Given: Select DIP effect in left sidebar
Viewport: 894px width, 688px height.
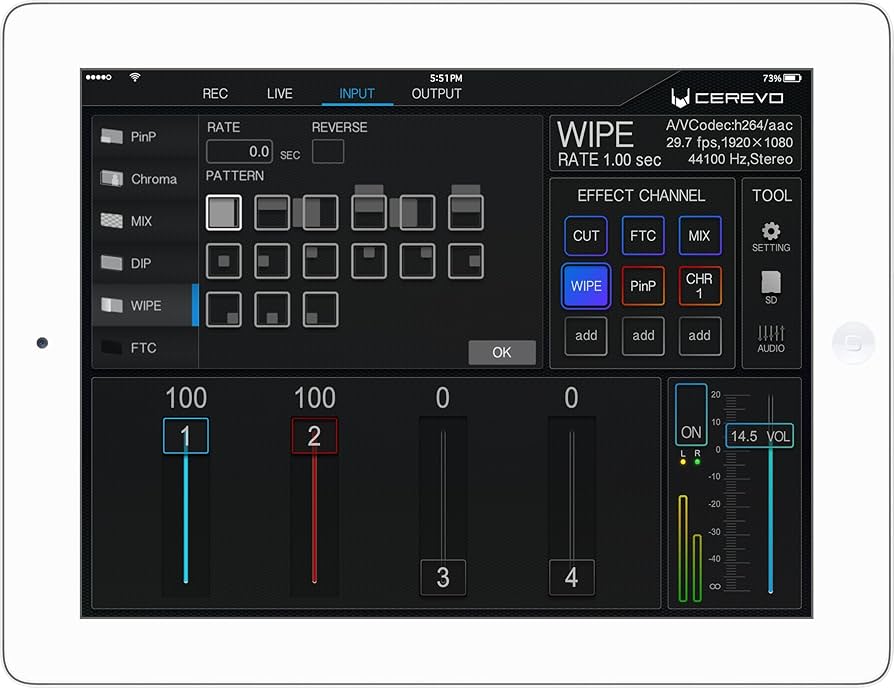Looking at the screenshot, I should coord(144,263).
